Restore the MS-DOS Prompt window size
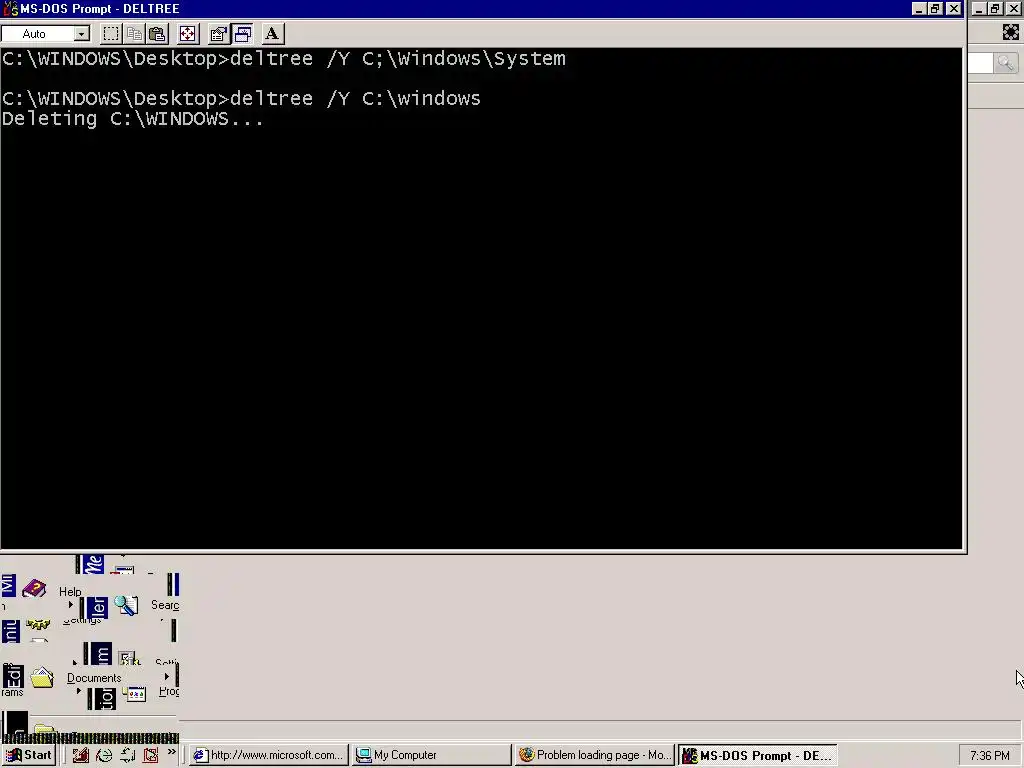 point(935,8)
